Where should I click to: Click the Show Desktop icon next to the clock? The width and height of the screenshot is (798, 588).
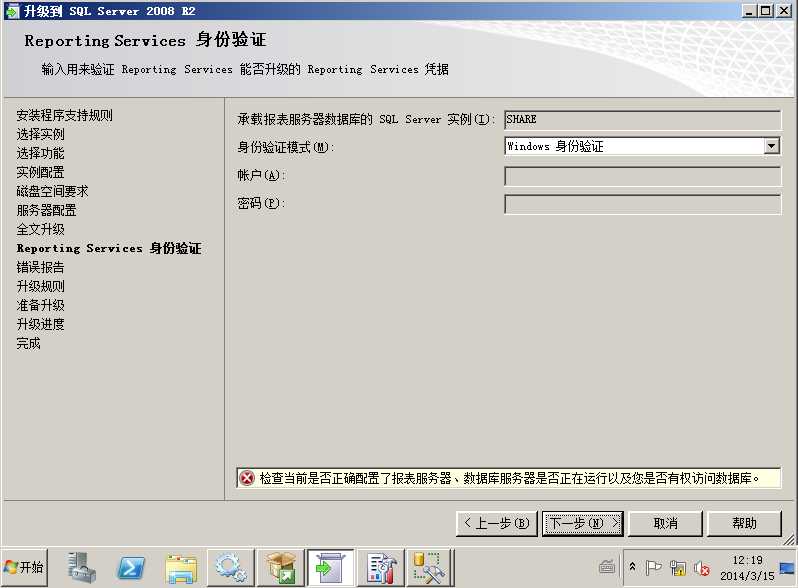pos(787,567)
